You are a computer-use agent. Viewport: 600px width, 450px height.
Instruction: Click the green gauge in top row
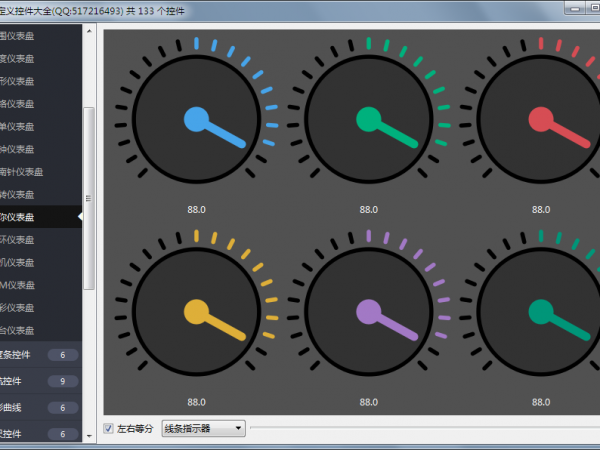[368, 120]
